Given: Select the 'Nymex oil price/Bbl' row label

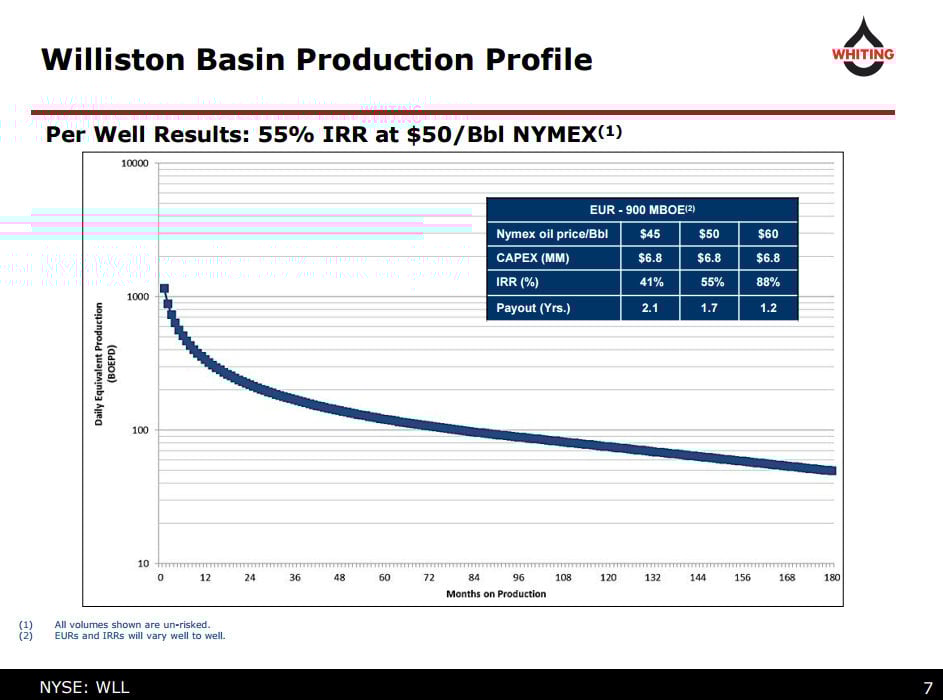Looking at the screenshot, I should [547, 234].
